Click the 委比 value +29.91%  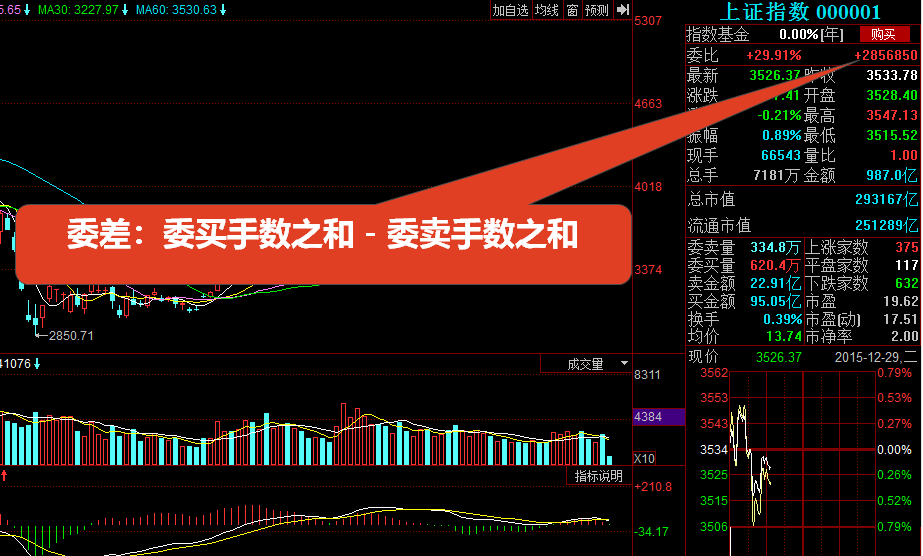point(773,55)
